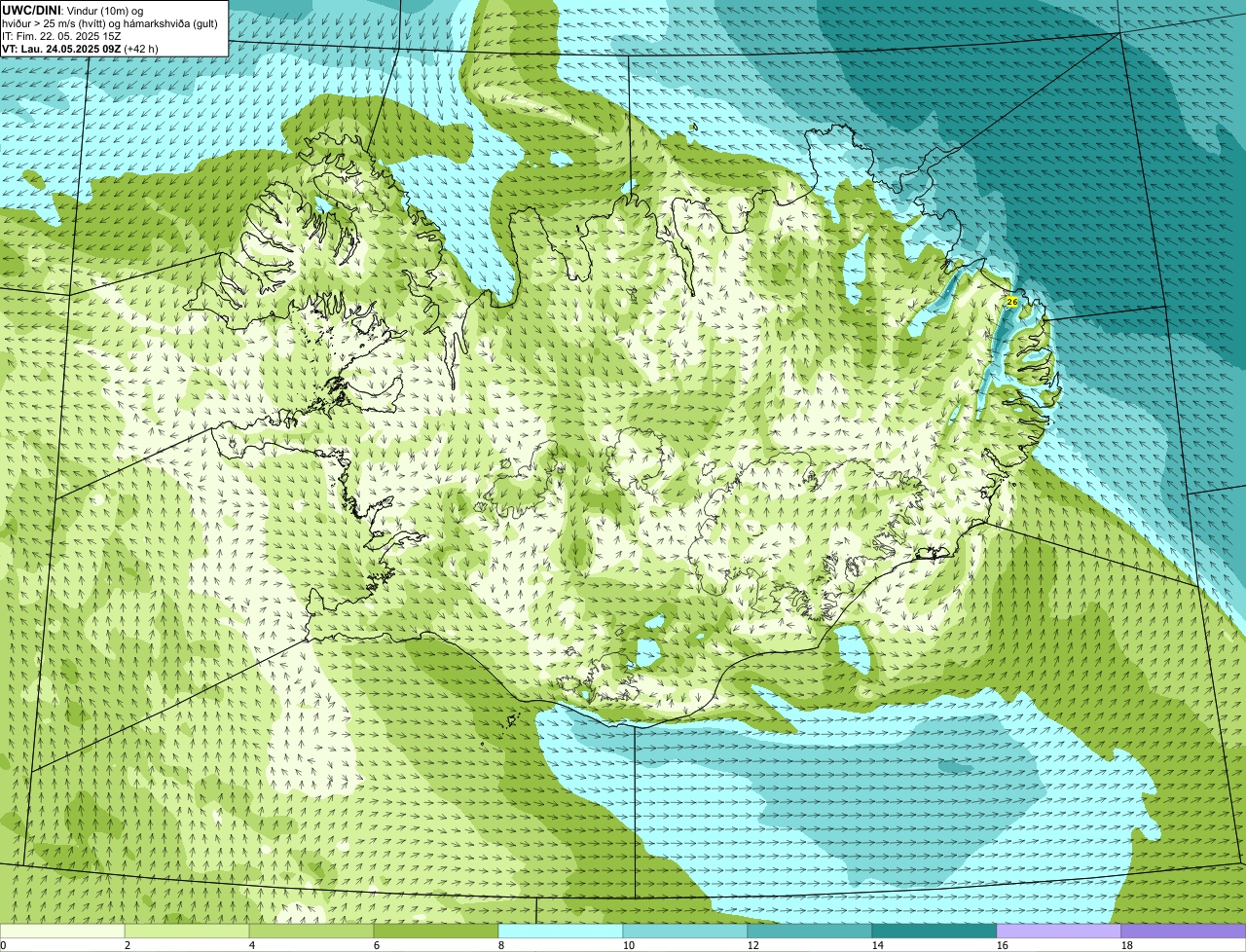This screenshot has height=952, width=1246.
Task: Click the legend scale label "16"
Action: 1003,945
